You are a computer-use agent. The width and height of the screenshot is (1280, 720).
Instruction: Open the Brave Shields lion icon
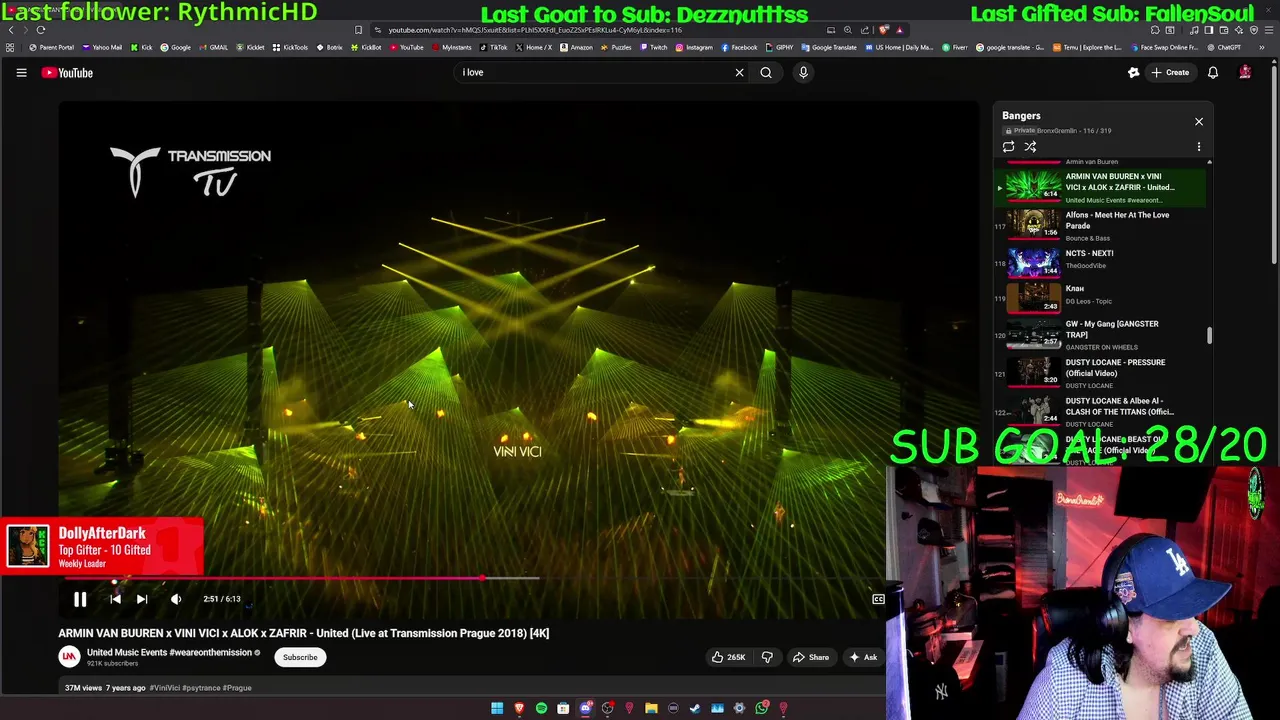tap(883, 30)
